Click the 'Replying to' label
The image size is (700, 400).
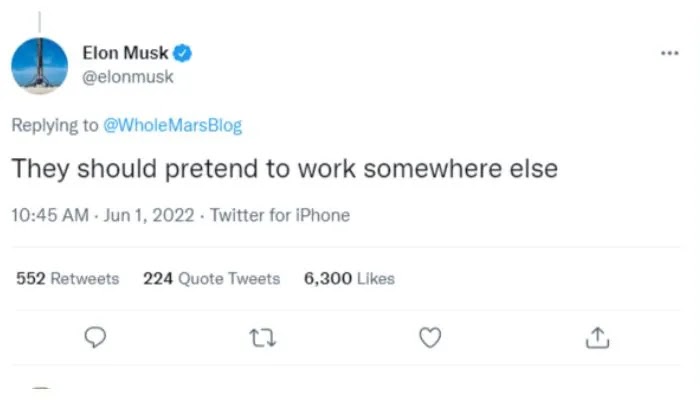coord(54,125)
